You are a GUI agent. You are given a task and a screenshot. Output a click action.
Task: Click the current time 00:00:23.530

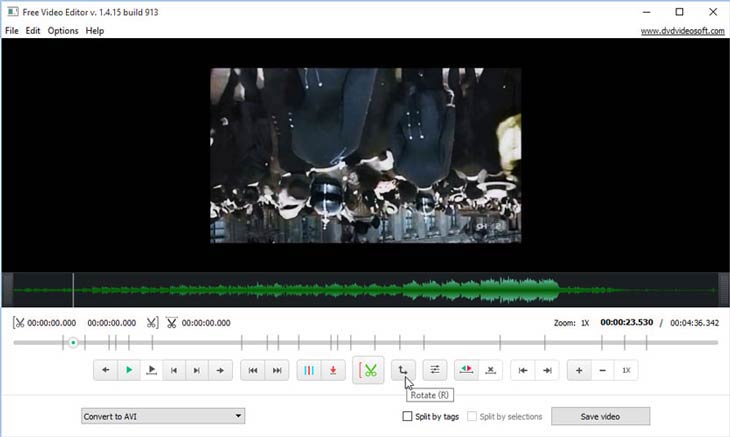click(x=627, y=323)
